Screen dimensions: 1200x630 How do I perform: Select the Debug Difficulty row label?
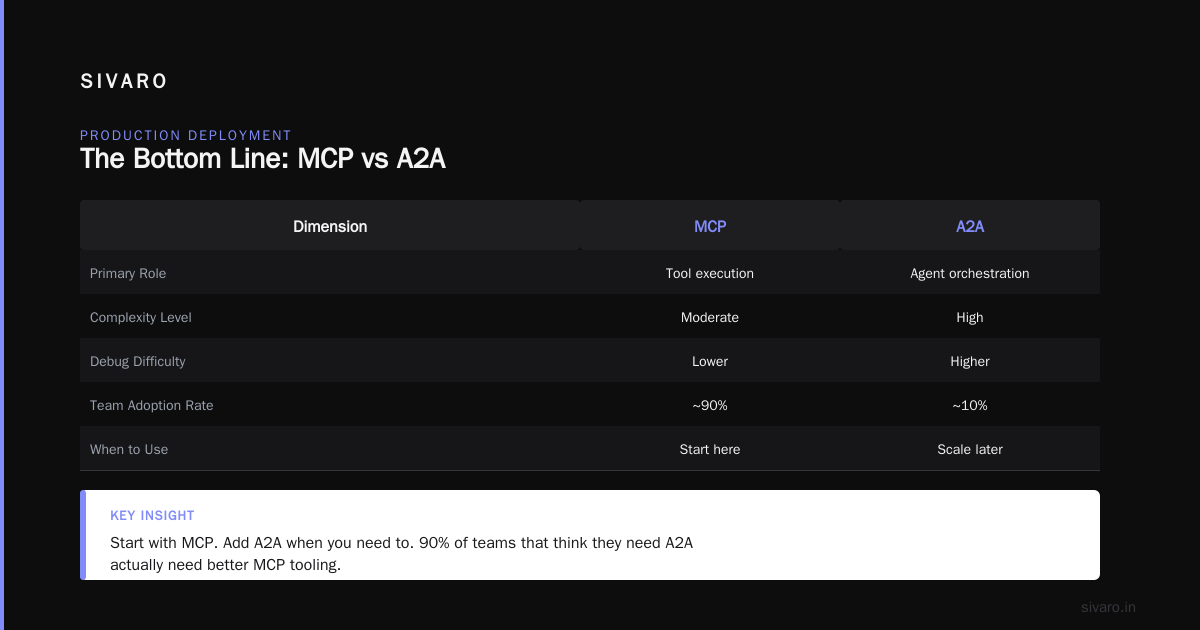coord(138,361)
